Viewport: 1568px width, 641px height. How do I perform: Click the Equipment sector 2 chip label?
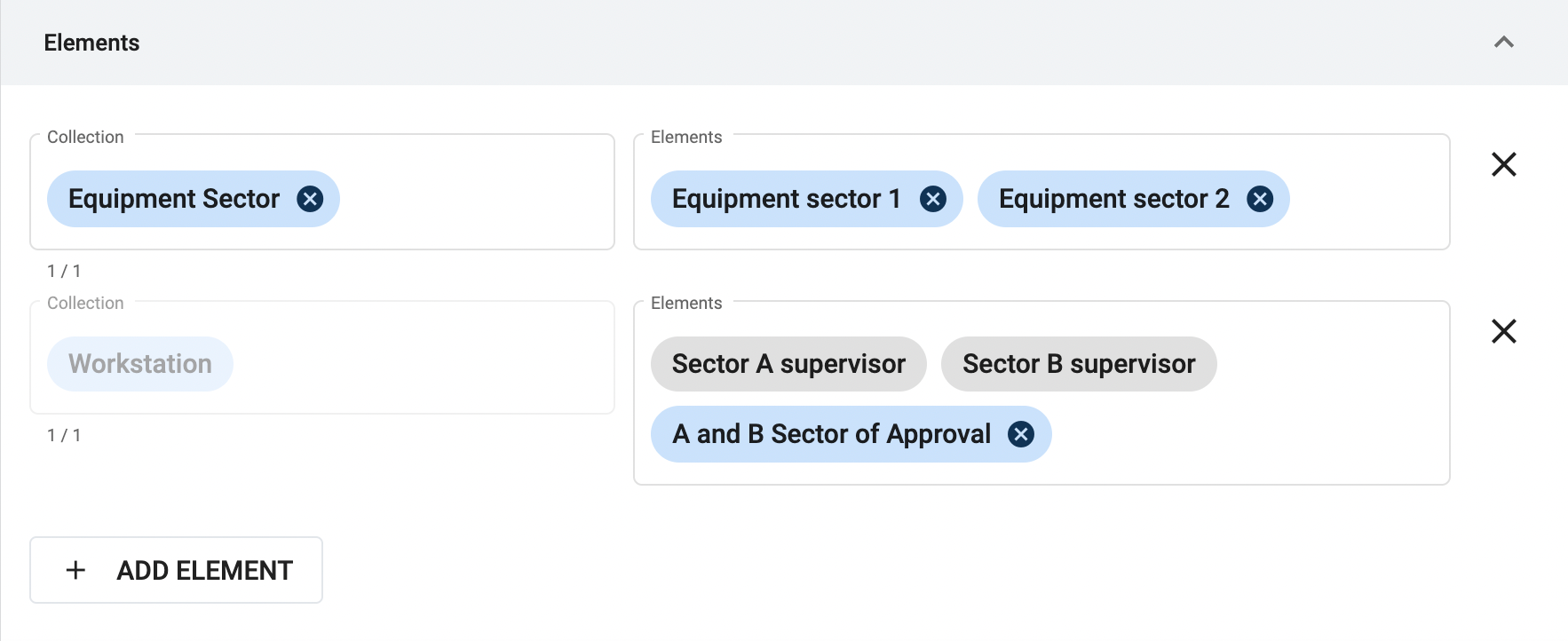[x=1114, y=199]
